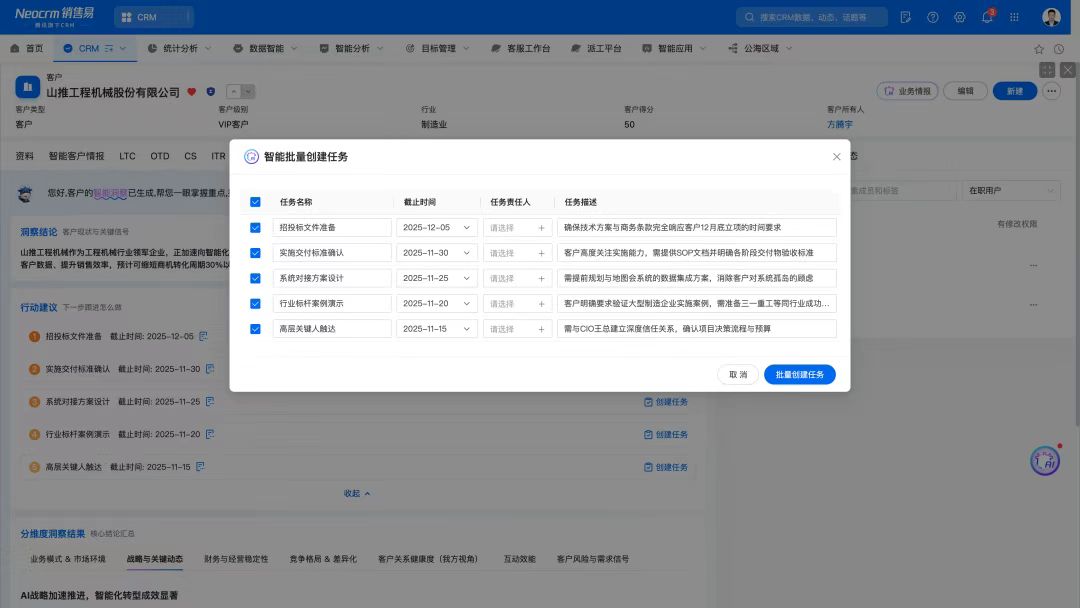
Task: Uncheck the 高层关键人触达 task checkbox
Action: [x=255, y=329]
